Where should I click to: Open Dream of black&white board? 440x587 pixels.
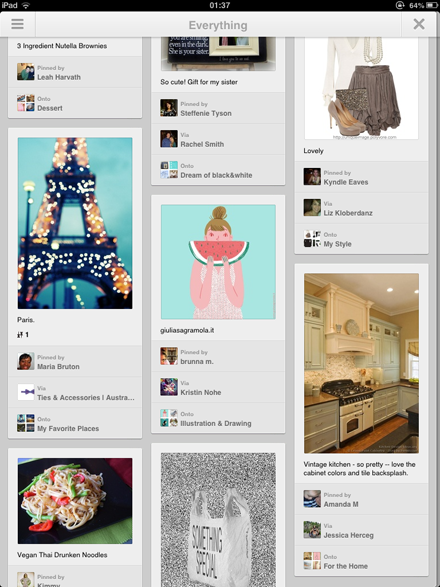pos(216,175)
